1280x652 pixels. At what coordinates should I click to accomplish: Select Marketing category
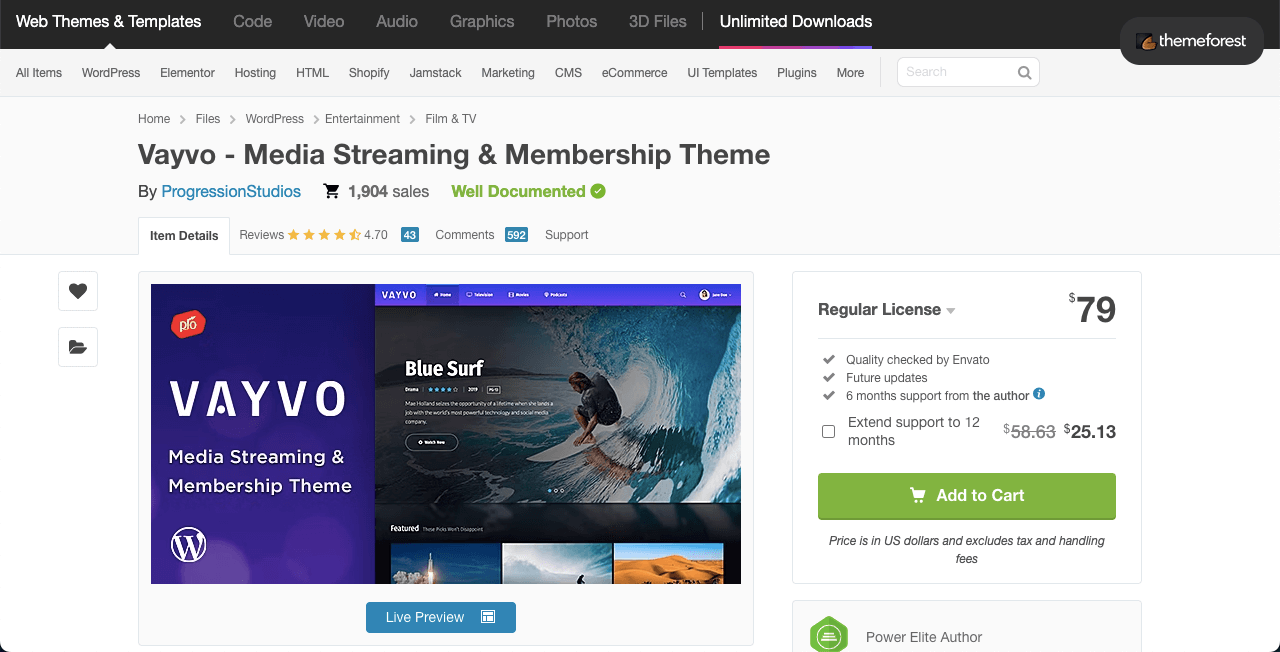[508, 73]
